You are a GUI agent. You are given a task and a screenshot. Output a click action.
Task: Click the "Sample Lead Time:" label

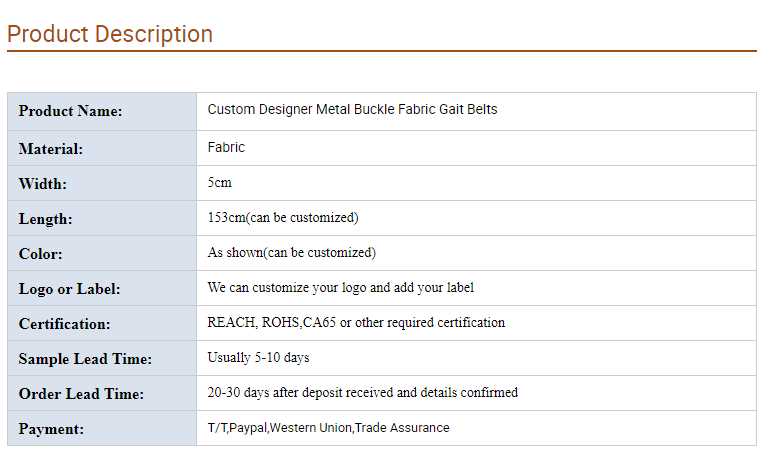(85, 359)
